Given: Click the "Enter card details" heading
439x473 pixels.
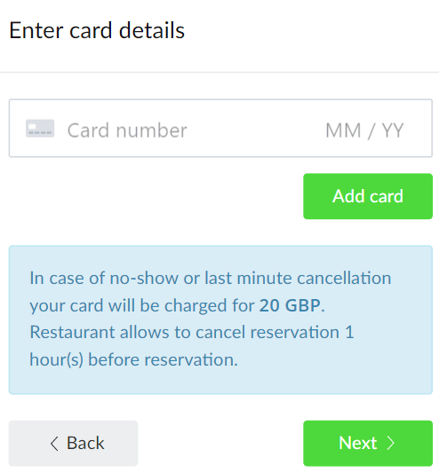Looking at the screenshot, I should tap(97, 30).
